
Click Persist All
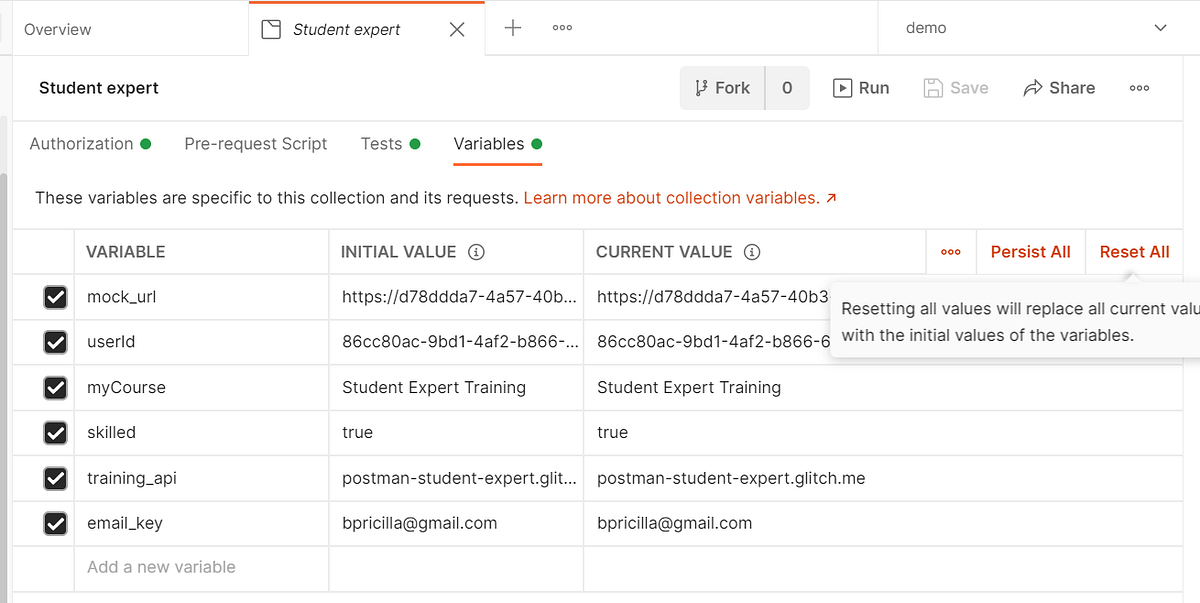pyautogui.click(x=1030, y=252)
